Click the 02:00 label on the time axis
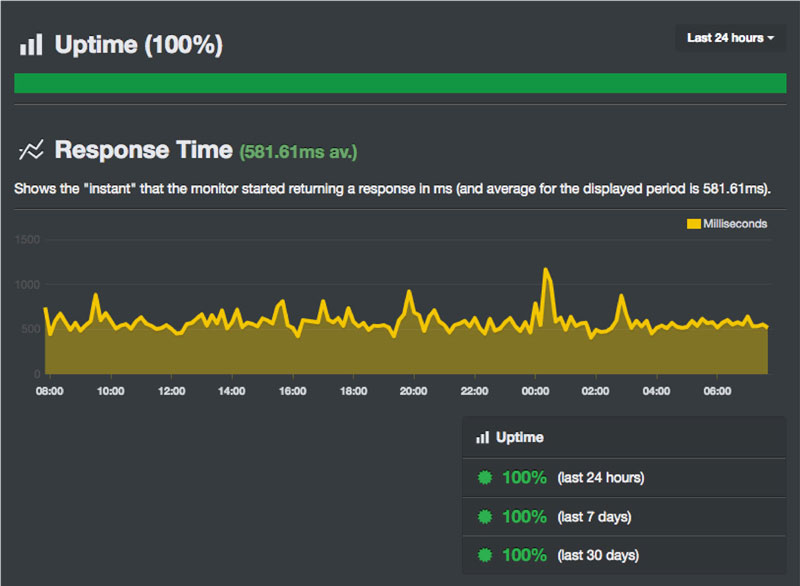Screen dimensions: 800x586 [x=595, y=391]
